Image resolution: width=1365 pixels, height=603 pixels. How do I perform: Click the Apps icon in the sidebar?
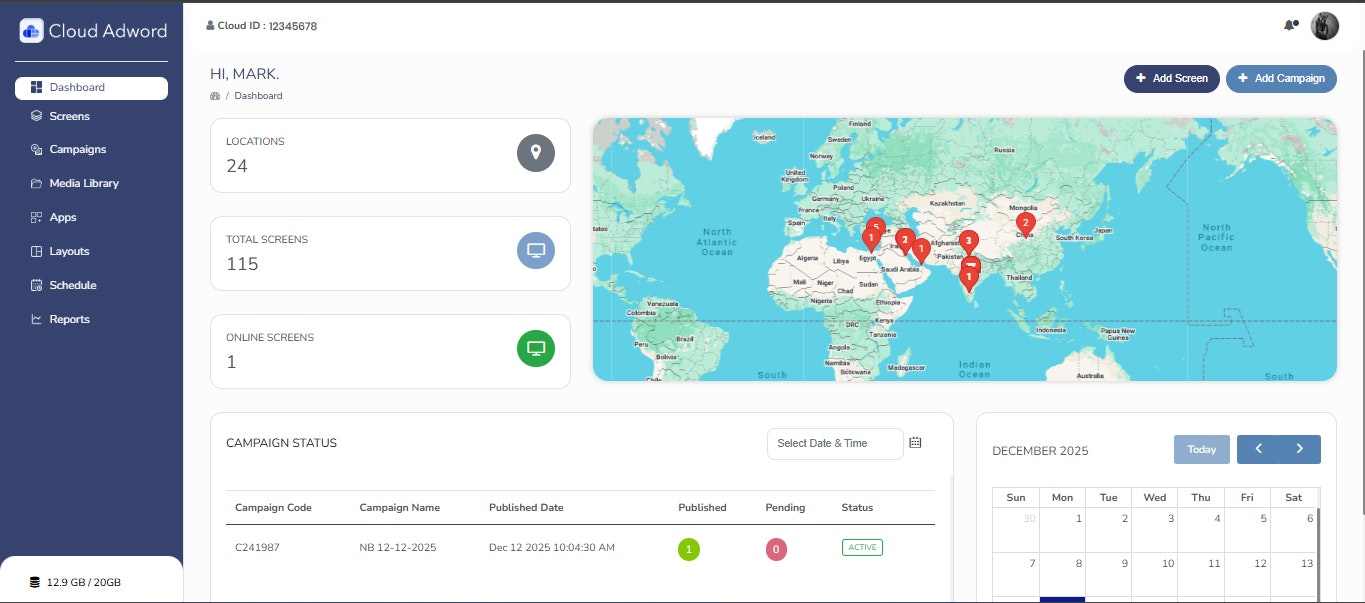coord(35,217)
